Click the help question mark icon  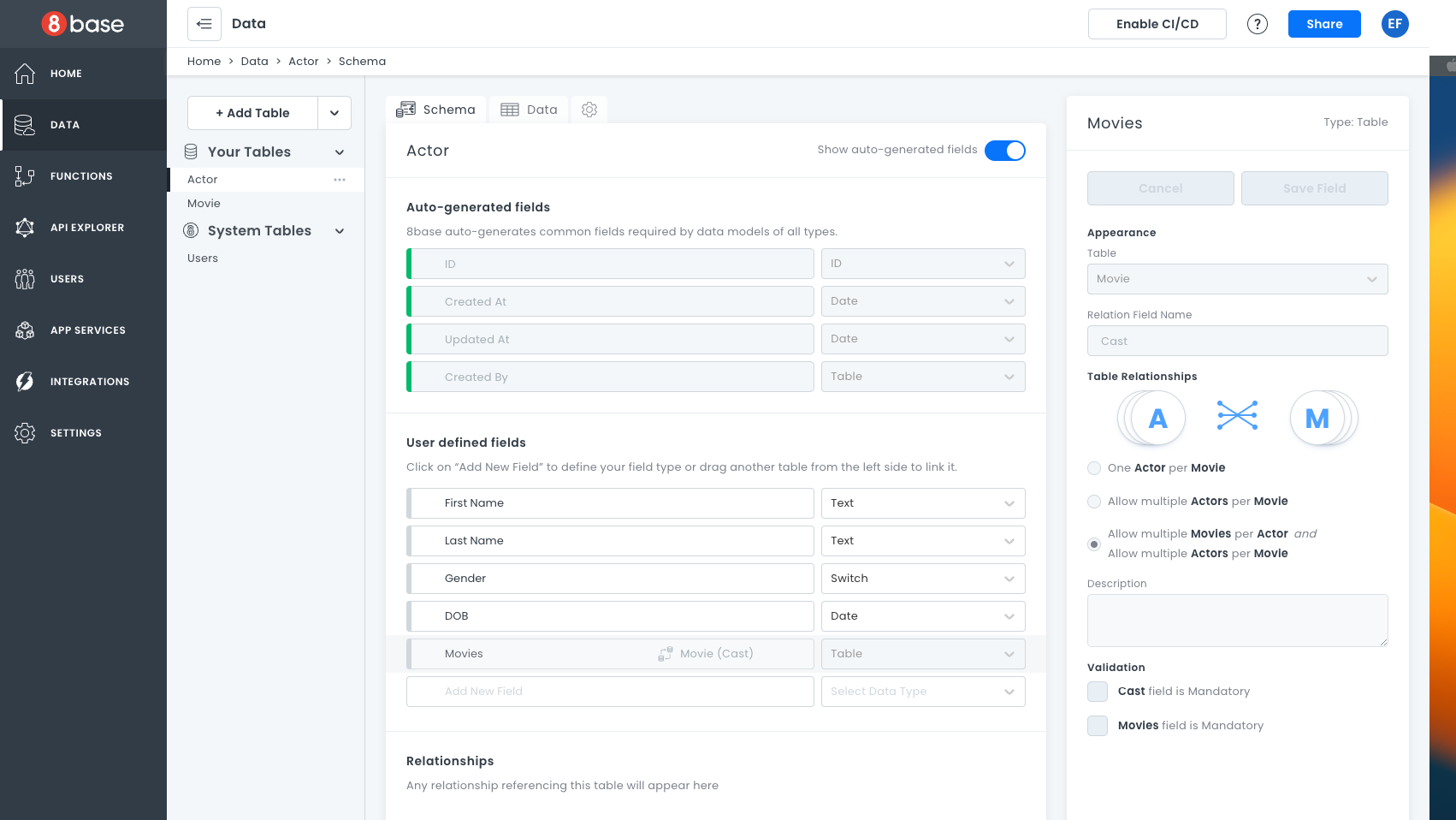click(x=1257, y=24)
